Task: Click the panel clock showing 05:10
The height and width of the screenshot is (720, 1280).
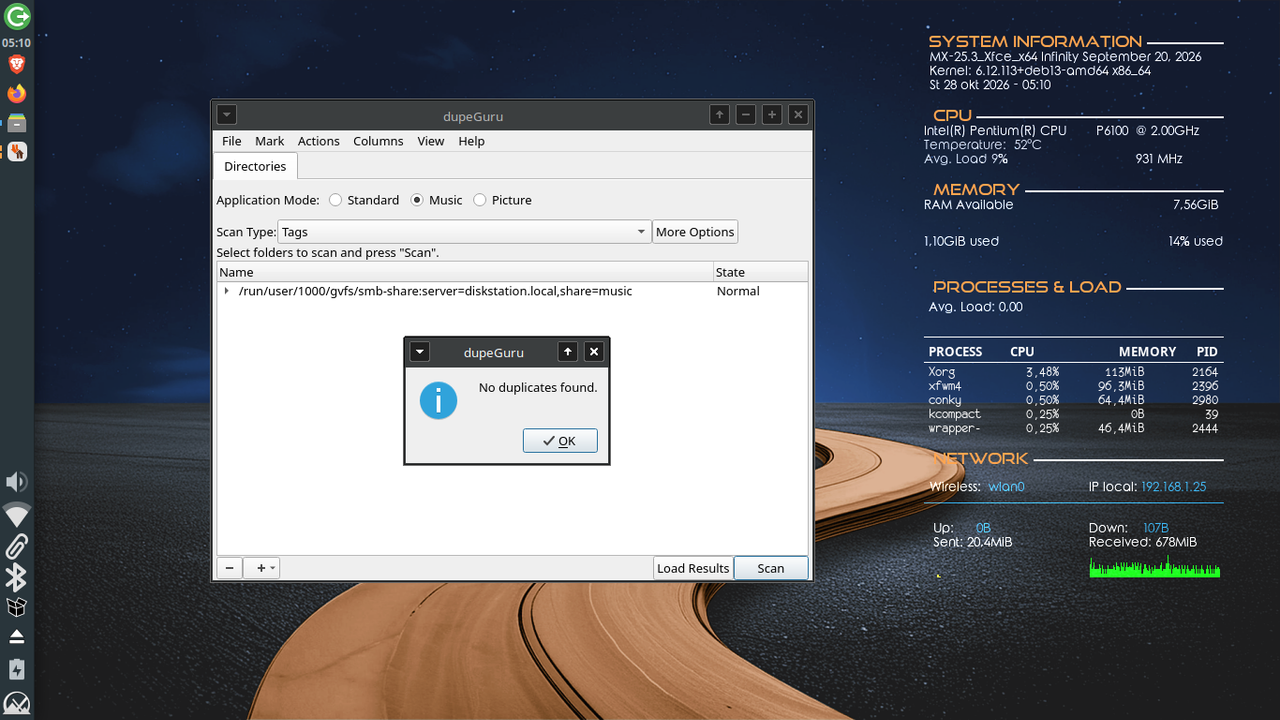Action: [x=16, y=43]
